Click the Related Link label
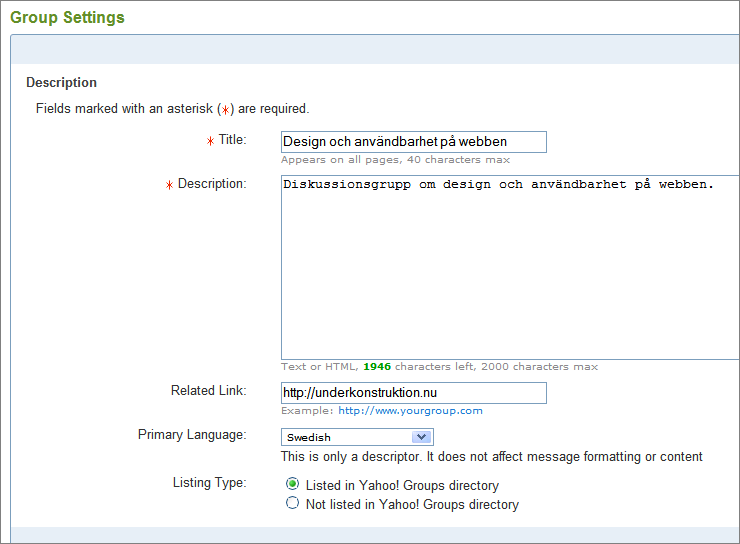The width and height of the screenshot is (740, 544). coord(209,391)
